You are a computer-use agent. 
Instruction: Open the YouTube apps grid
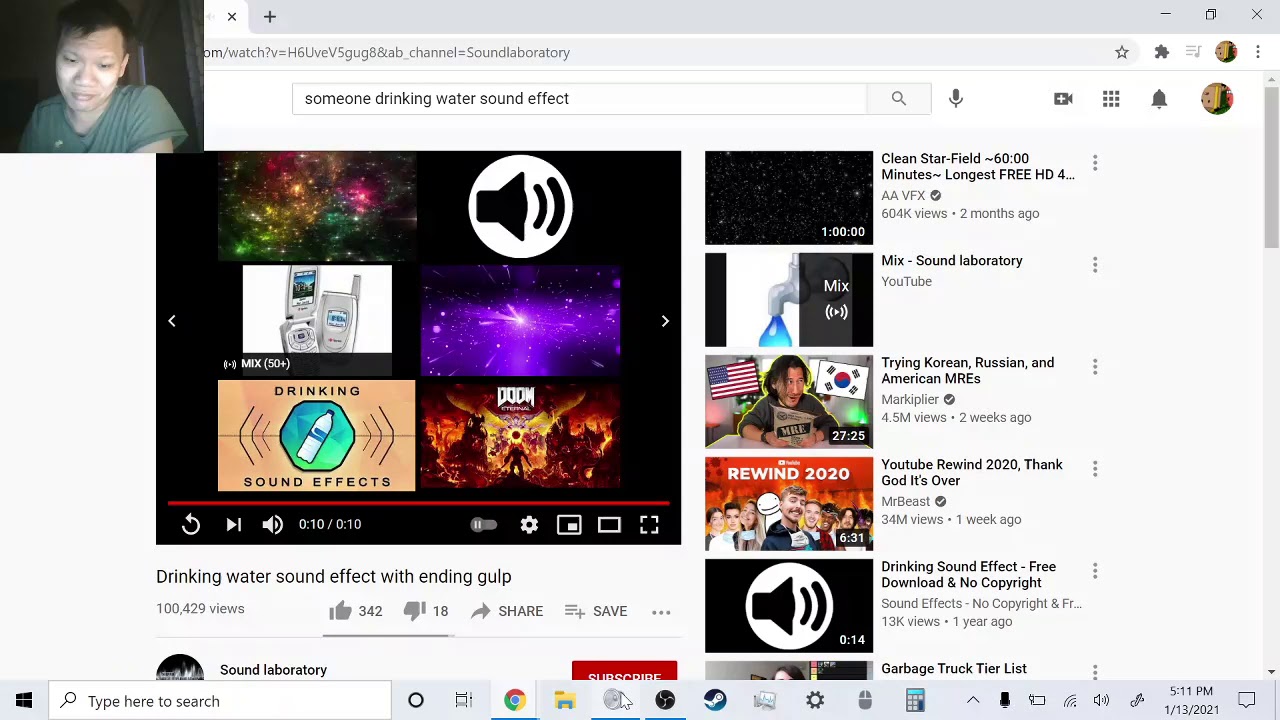pos(1111,99)
